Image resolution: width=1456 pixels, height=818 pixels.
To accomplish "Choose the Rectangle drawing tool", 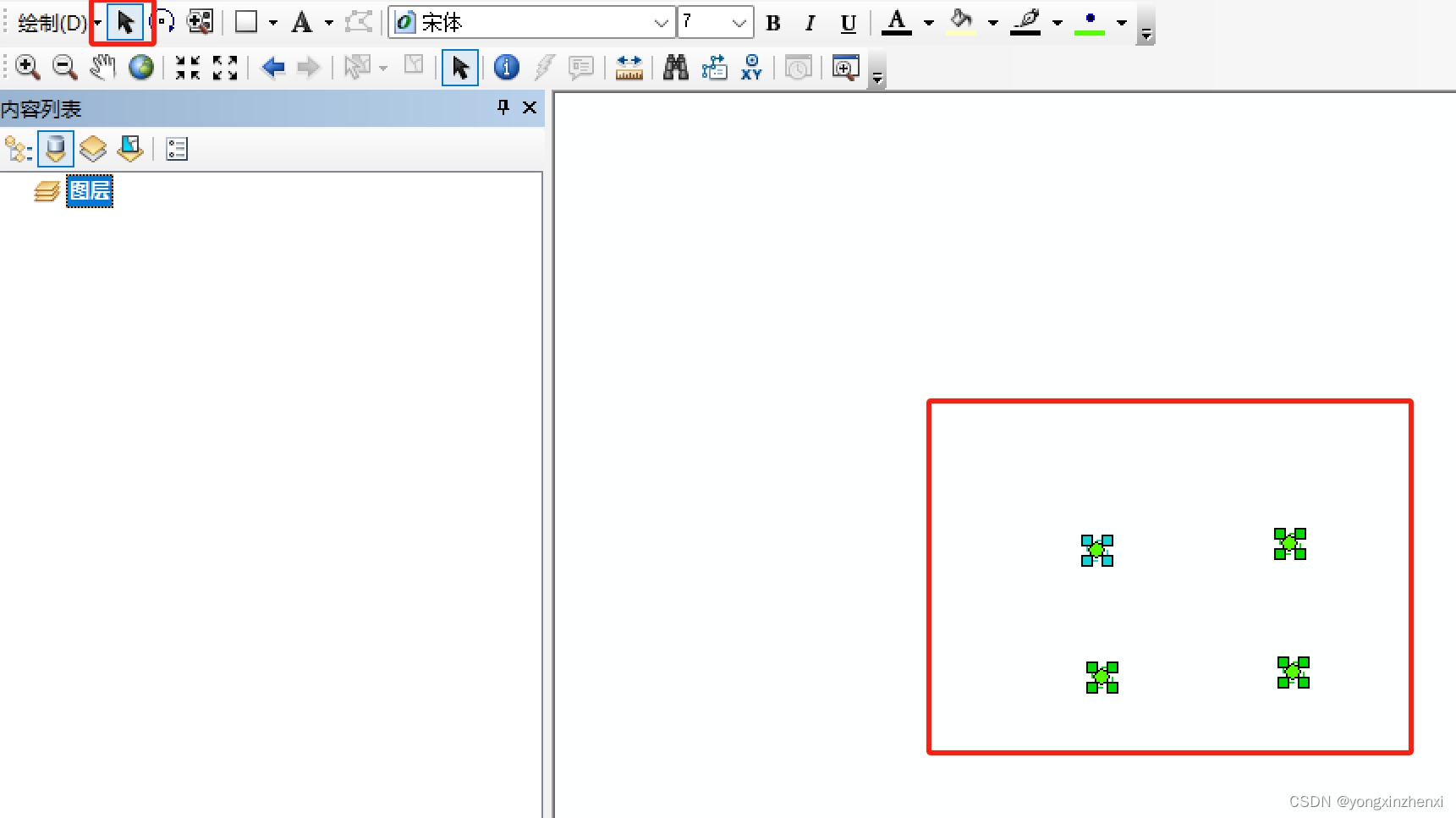I will (246, 22).
